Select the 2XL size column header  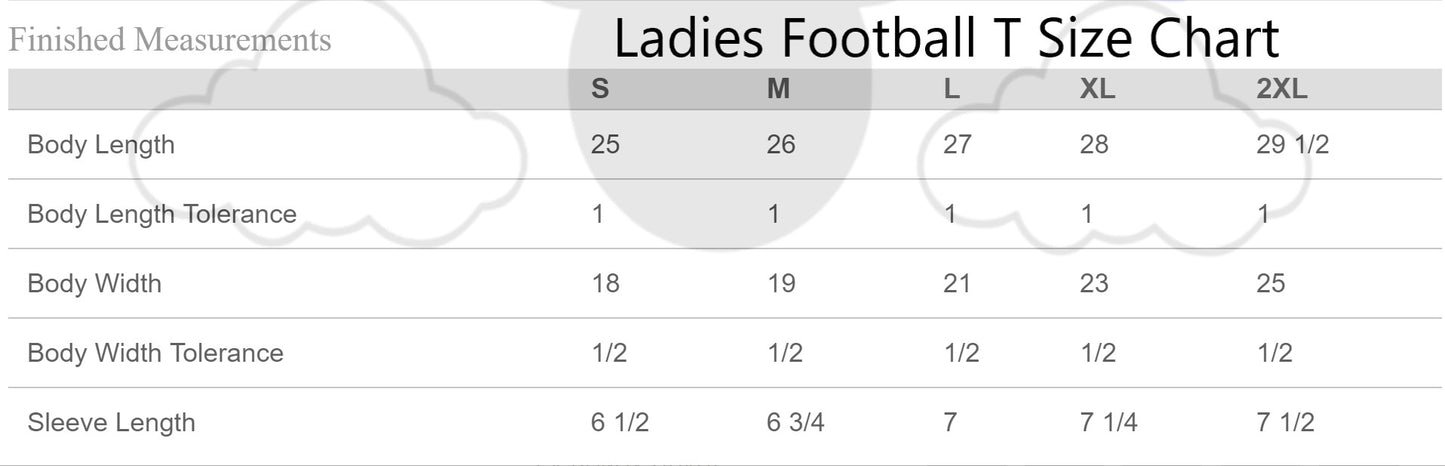point(1281,89)
